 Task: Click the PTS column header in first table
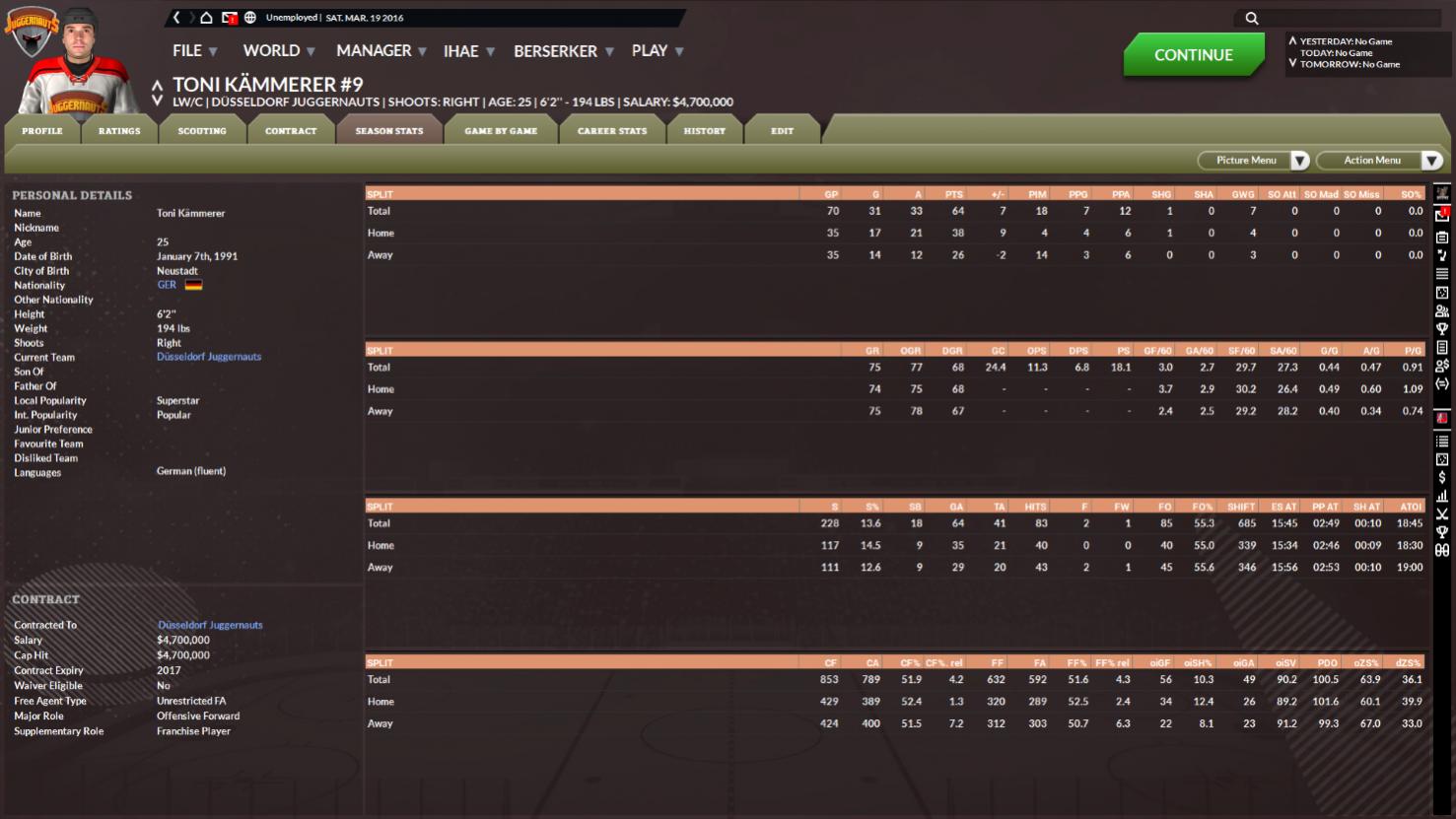coord(953,194)
